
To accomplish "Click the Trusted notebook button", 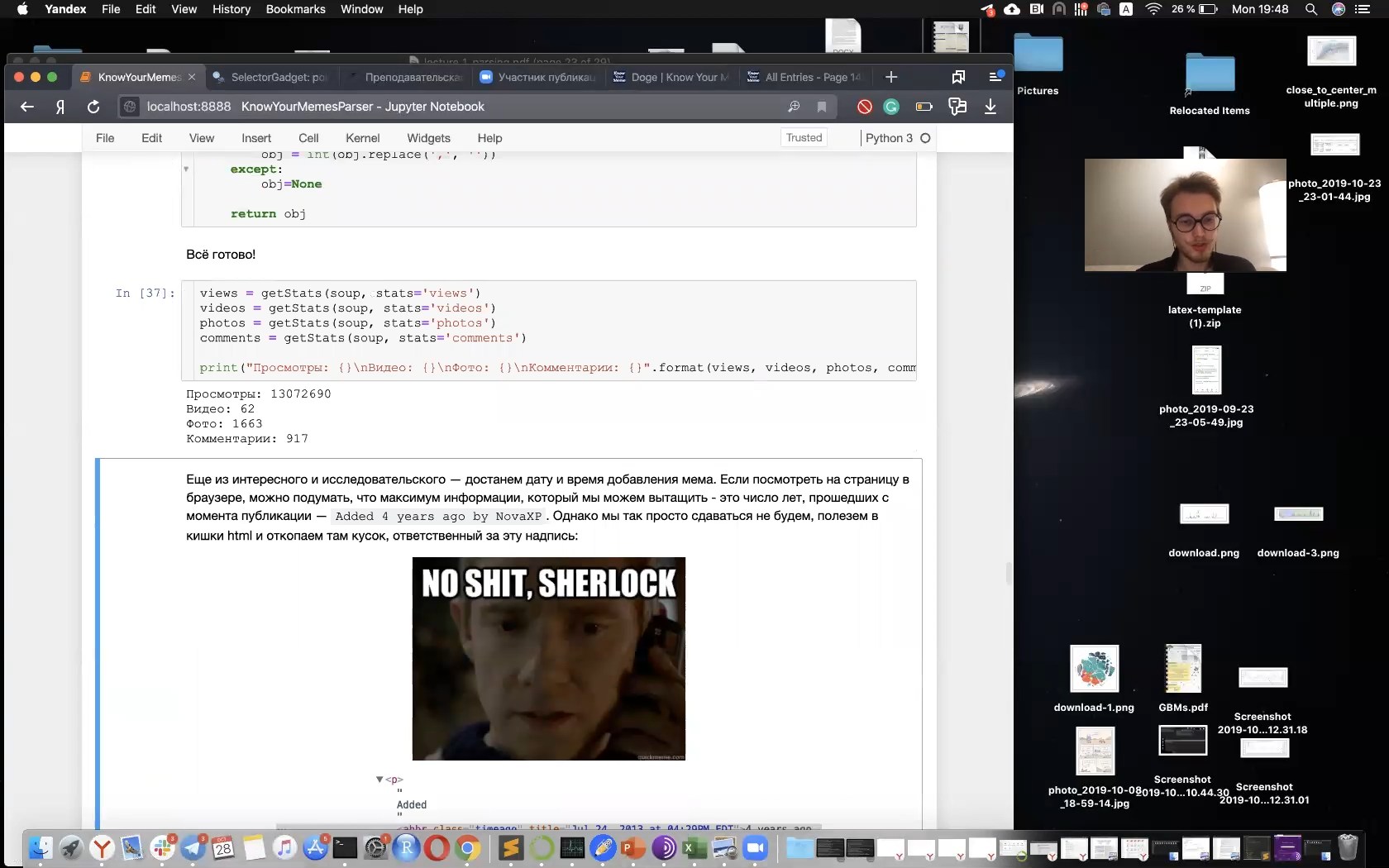I will pyautogui.click(x=804, y=138).
